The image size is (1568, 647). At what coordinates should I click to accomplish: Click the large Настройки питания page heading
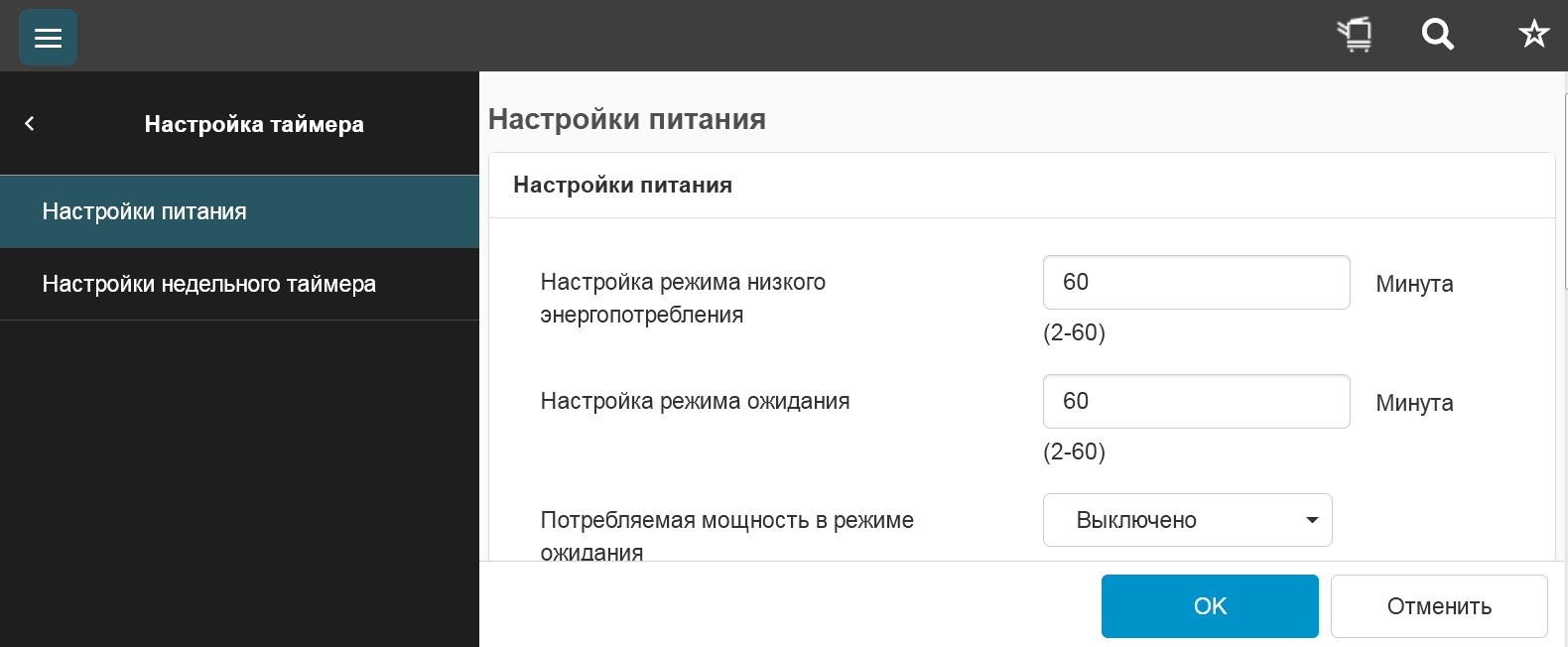(x=626, y=119)
